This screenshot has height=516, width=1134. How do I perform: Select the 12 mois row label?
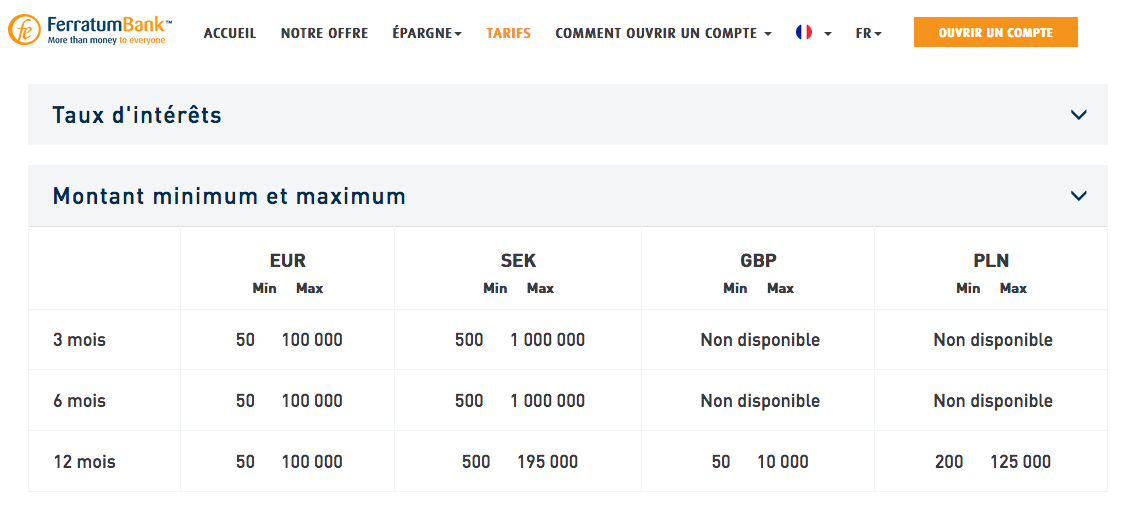pyautogui.click(x=84, y=462)
